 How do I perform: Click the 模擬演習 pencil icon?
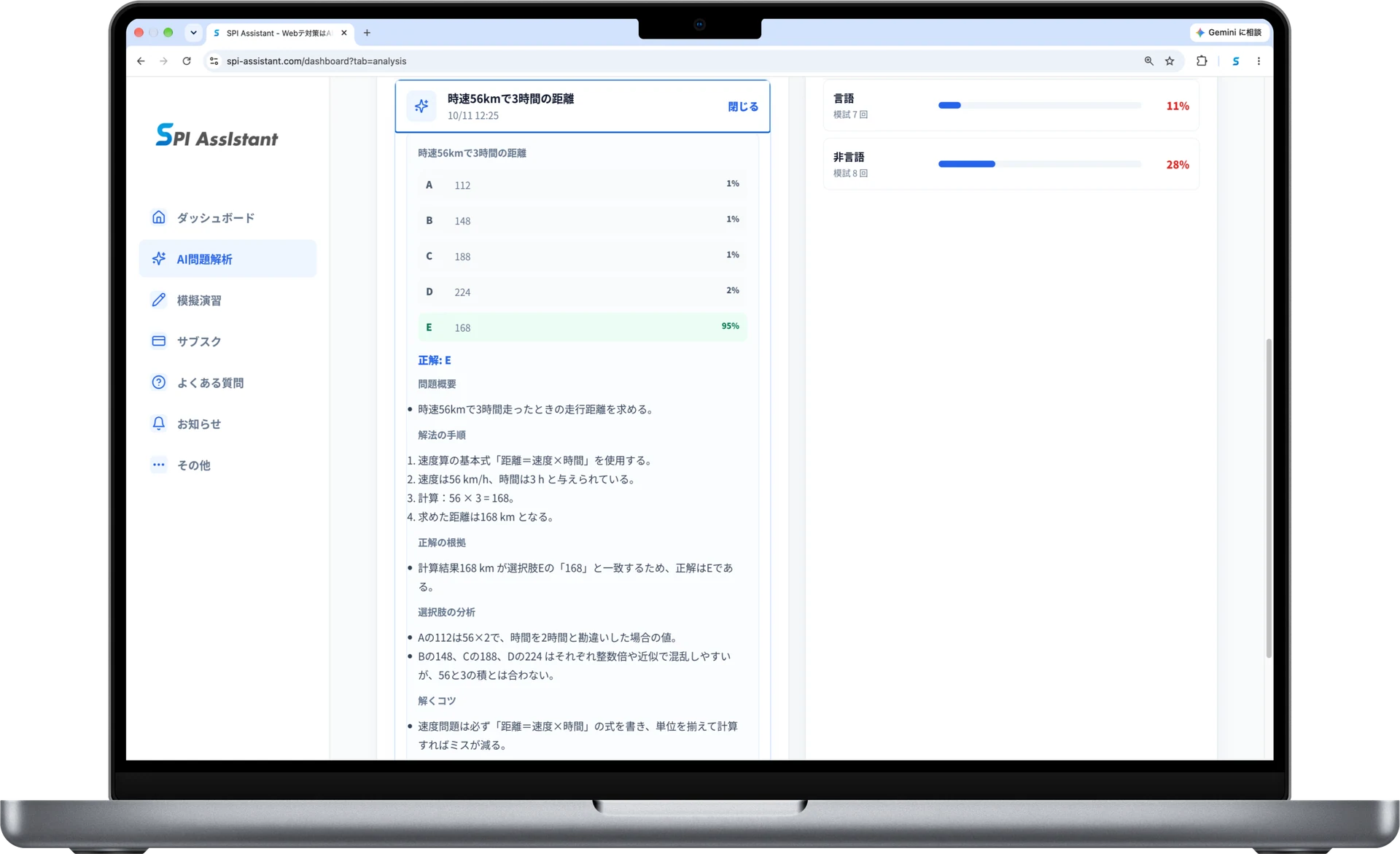point(158,300)
